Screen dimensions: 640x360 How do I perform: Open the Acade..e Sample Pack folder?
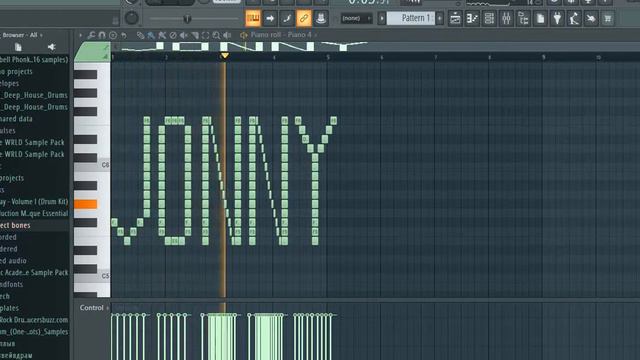point(34,273)
